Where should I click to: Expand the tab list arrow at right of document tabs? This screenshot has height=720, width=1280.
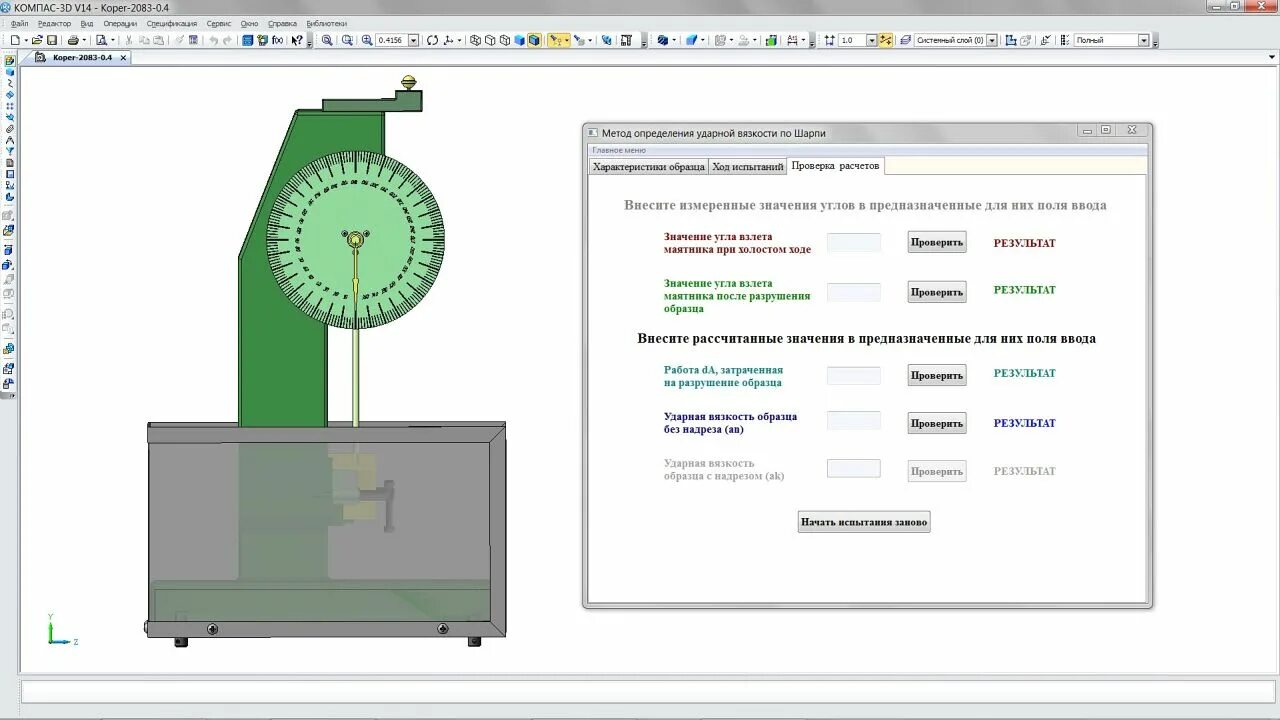click(x=1272, y=57)
